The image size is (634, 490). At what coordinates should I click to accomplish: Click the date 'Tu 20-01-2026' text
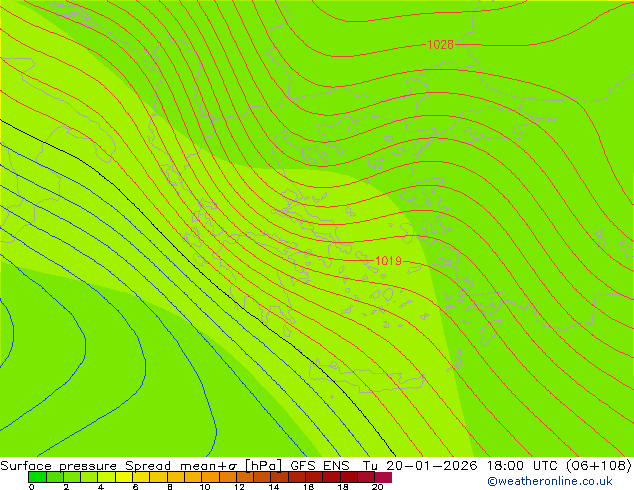(420, 466)
